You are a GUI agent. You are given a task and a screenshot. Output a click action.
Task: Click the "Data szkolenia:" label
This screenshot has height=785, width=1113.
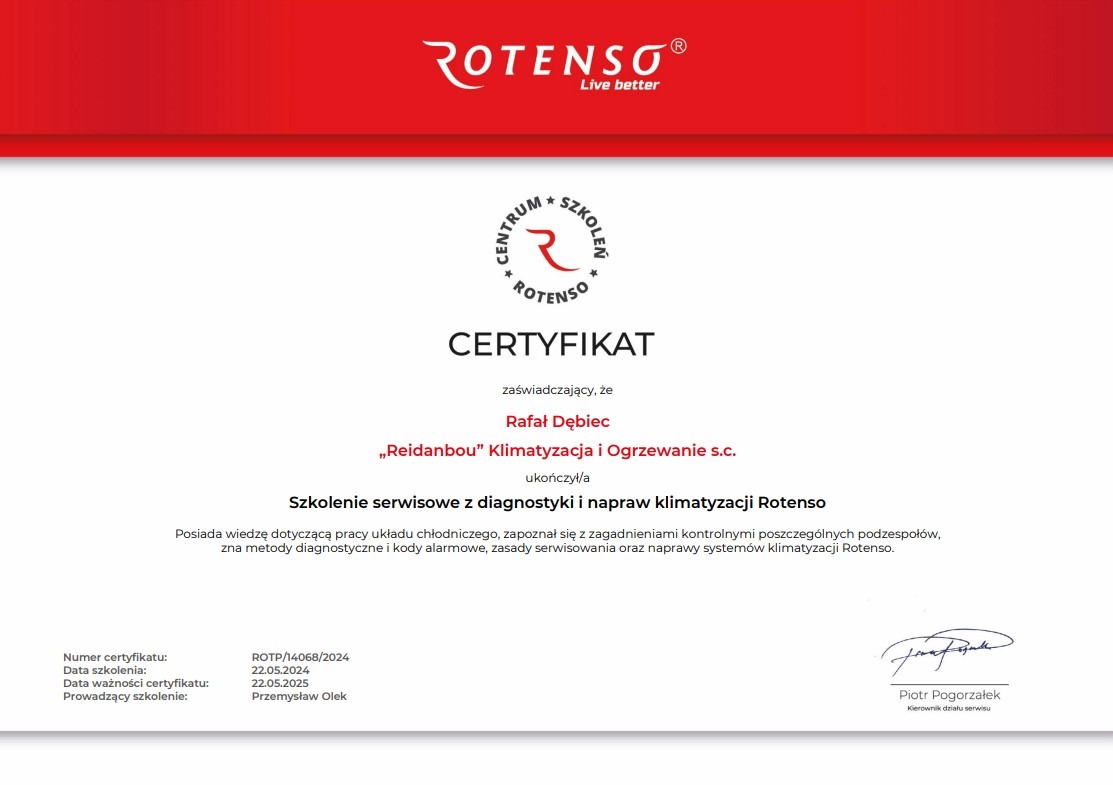coord(105,670)
